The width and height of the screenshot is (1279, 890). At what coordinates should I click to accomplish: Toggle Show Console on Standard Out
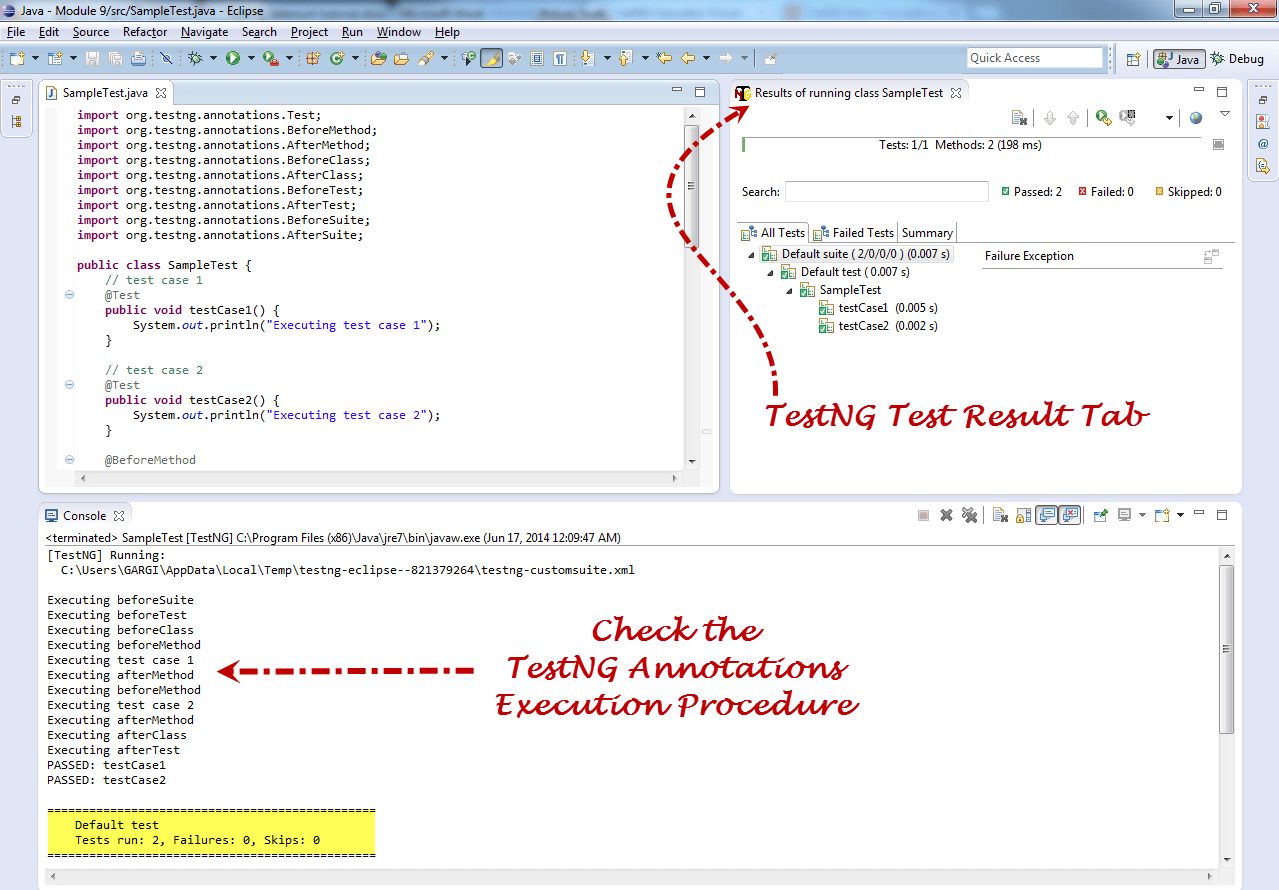click(x=1046, y=515)
